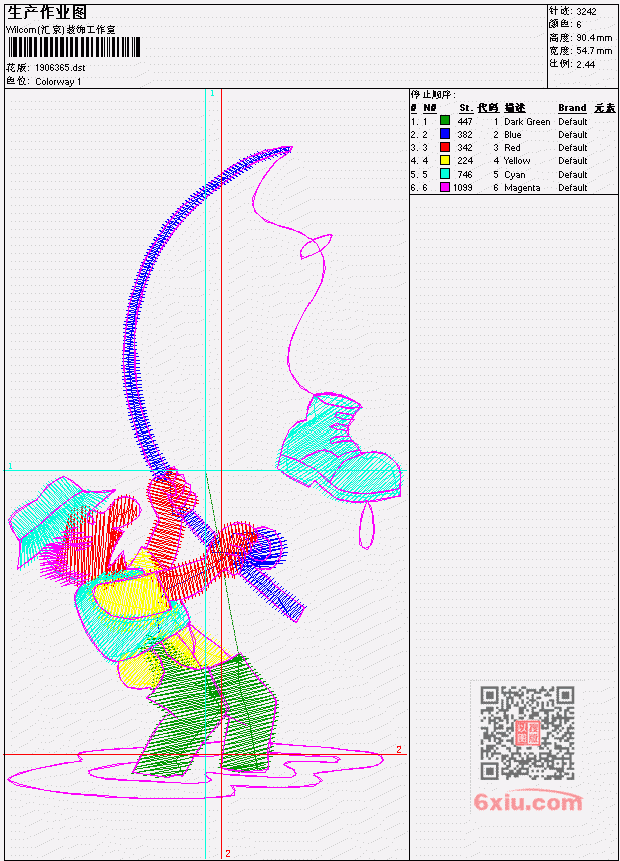Click the barcode under the studio name

74,47
